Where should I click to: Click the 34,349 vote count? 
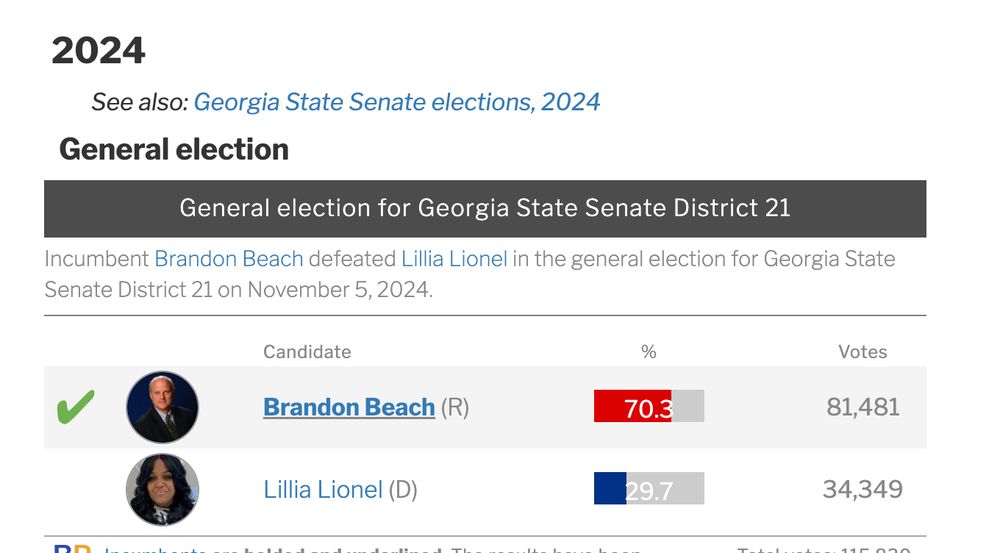862,489
